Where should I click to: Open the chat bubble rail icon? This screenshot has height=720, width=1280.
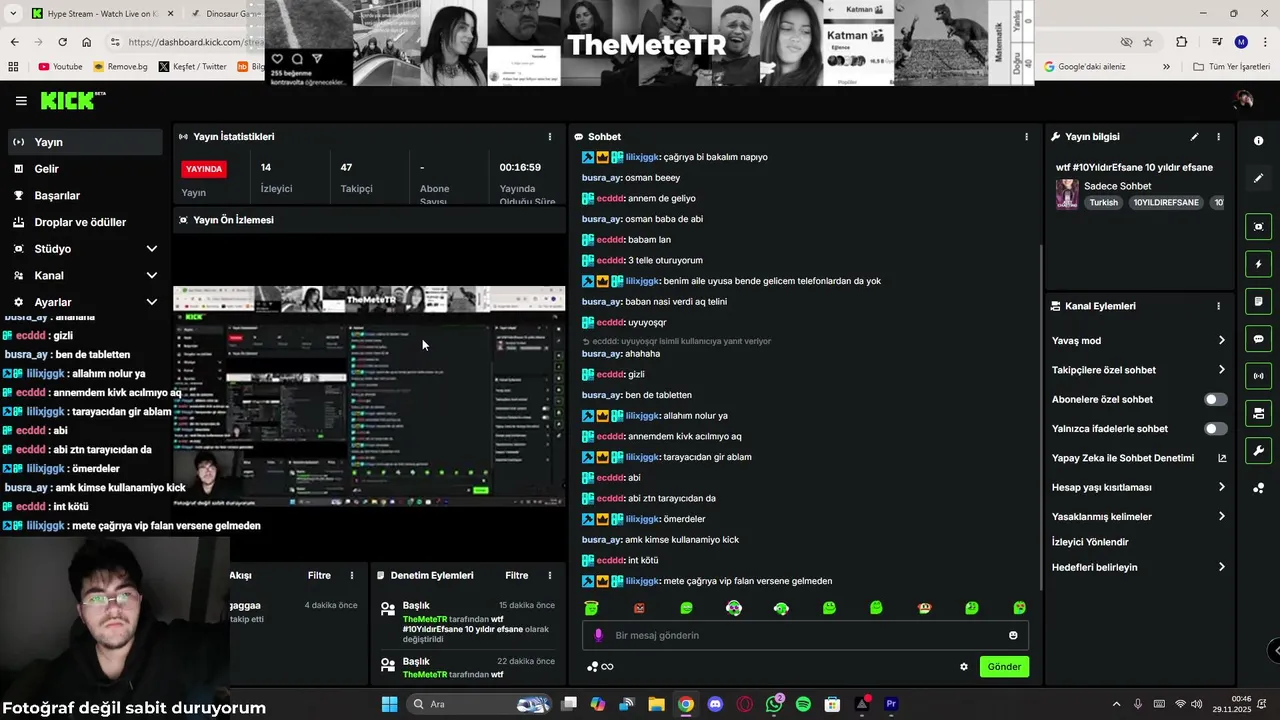tap(1258, 339)
